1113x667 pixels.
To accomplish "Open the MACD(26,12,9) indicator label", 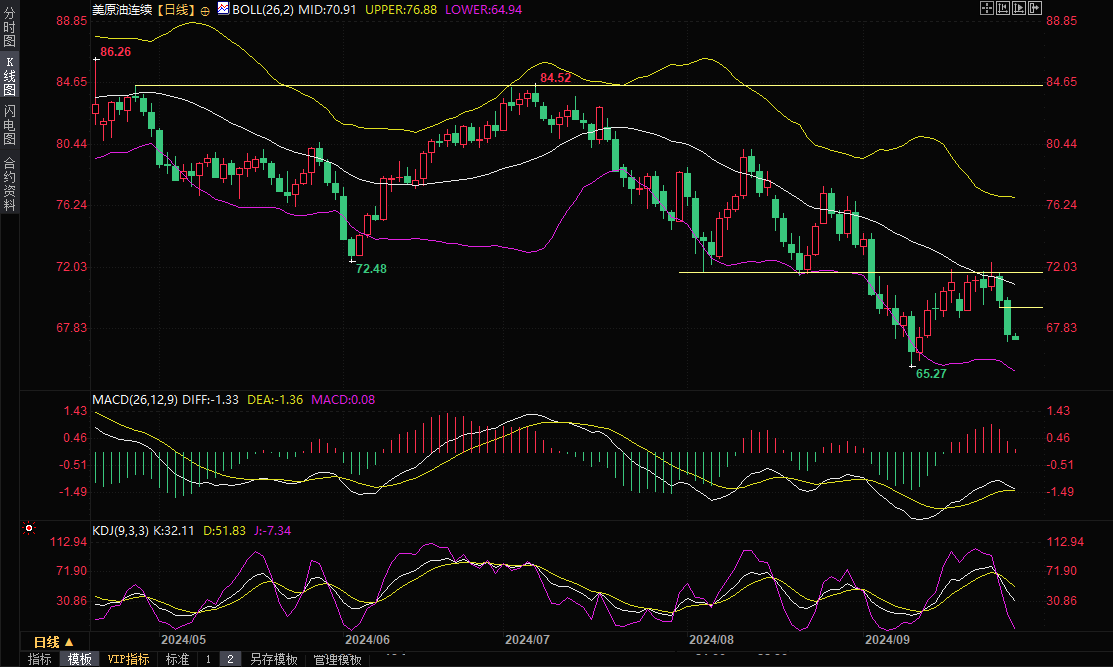I will click(135, 399).
